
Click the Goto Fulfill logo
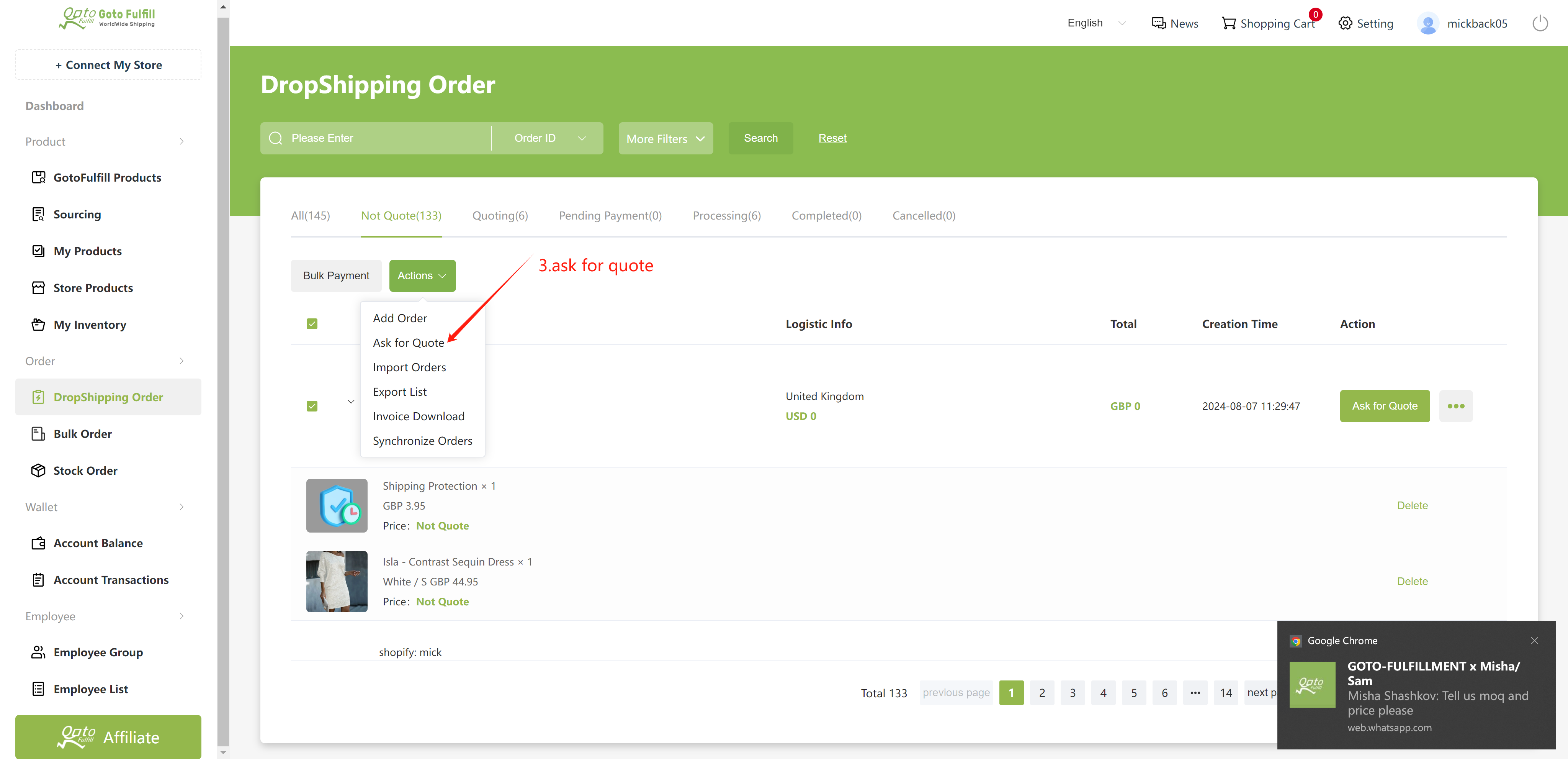(x=107, y=18)
